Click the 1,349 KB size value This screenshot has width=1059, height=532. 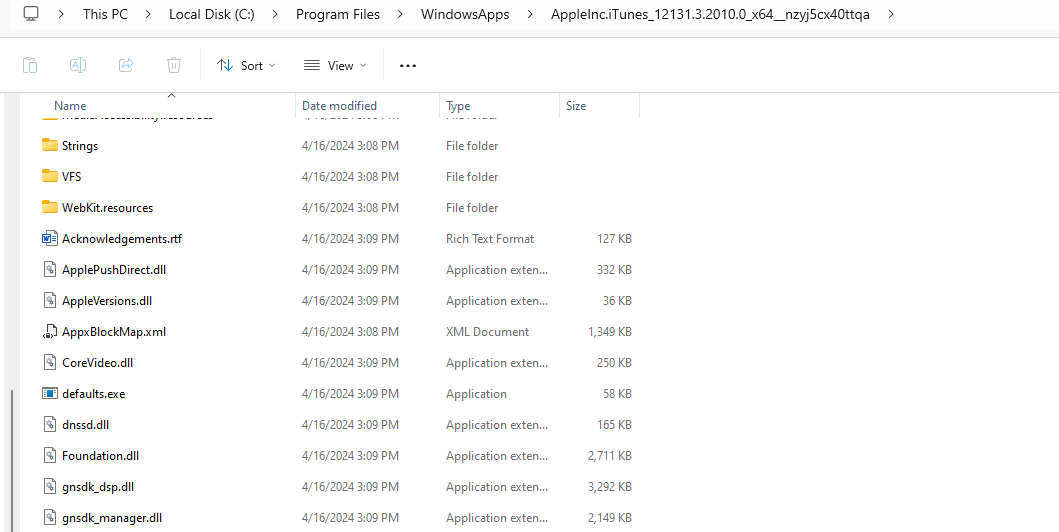tap(610, 331)
